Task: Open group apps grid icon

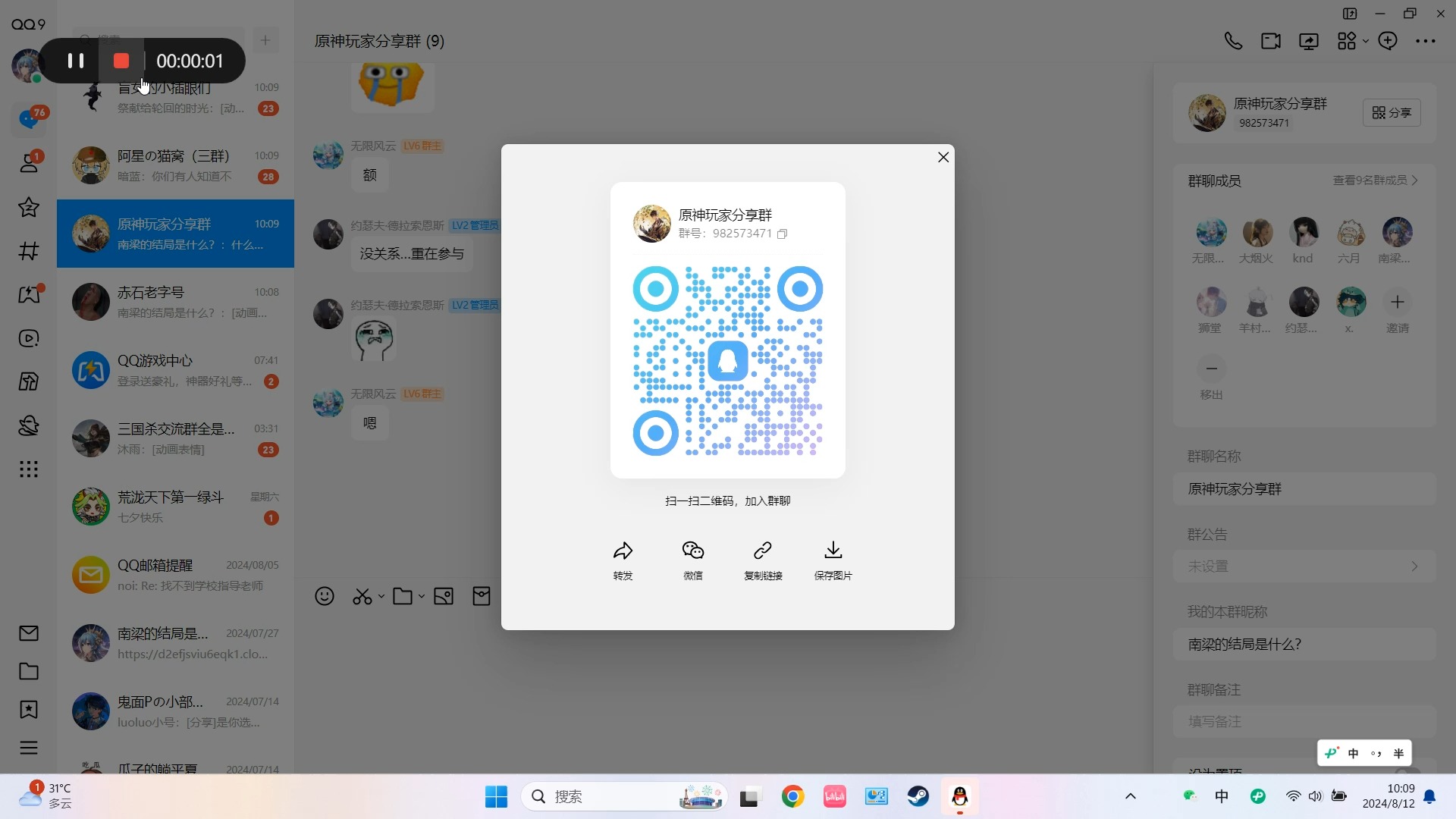Action: (1347, 41)
